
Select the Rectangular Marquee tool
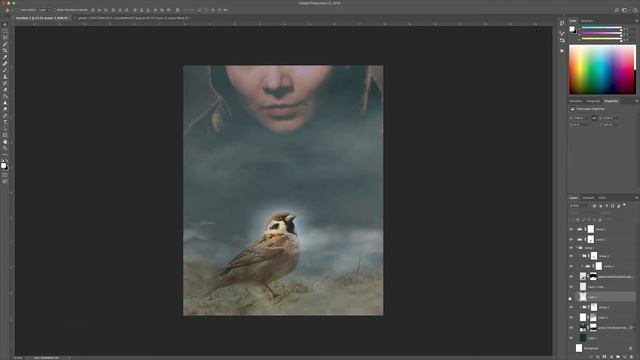5,31
